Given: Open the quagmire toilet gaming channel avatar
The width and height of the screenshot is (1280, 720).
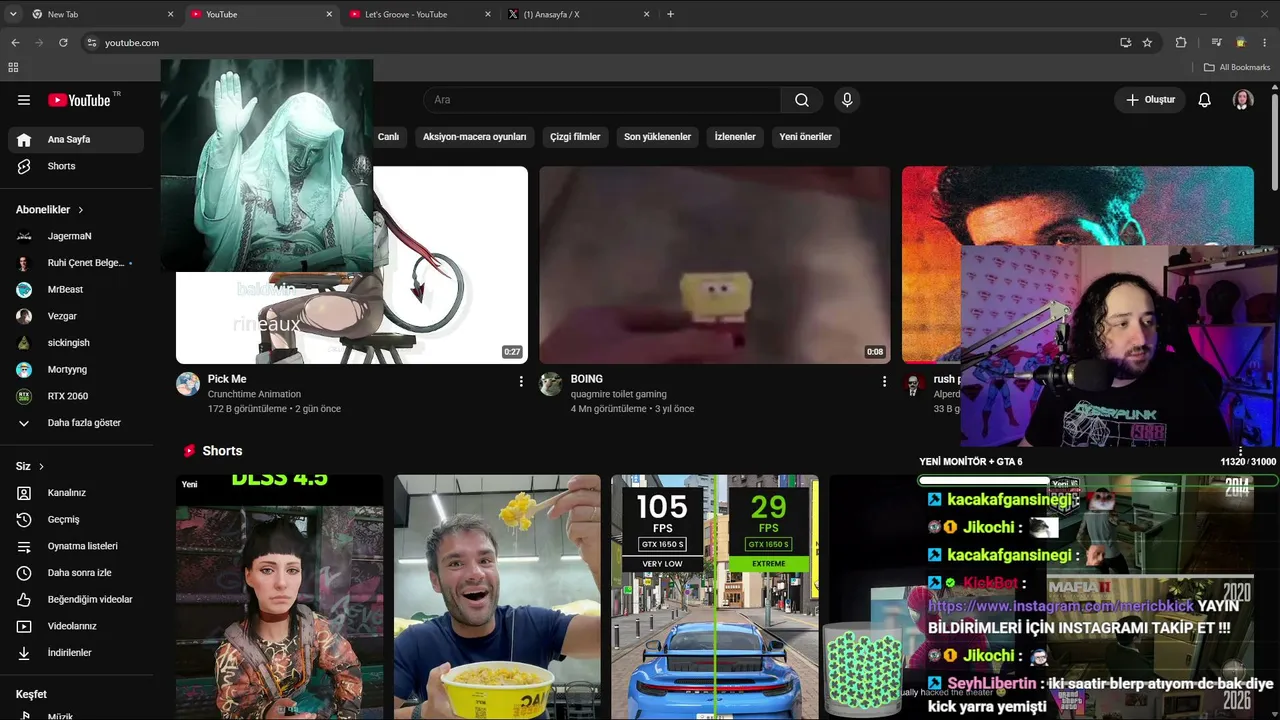Looking at the screenshot, I should [x=551, y=384].
